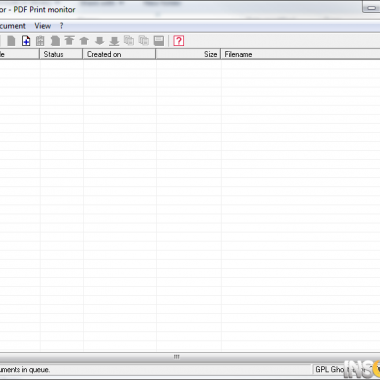Move document up arrow icon
Viewport: 380px width, 380px height.
point(84,41)
